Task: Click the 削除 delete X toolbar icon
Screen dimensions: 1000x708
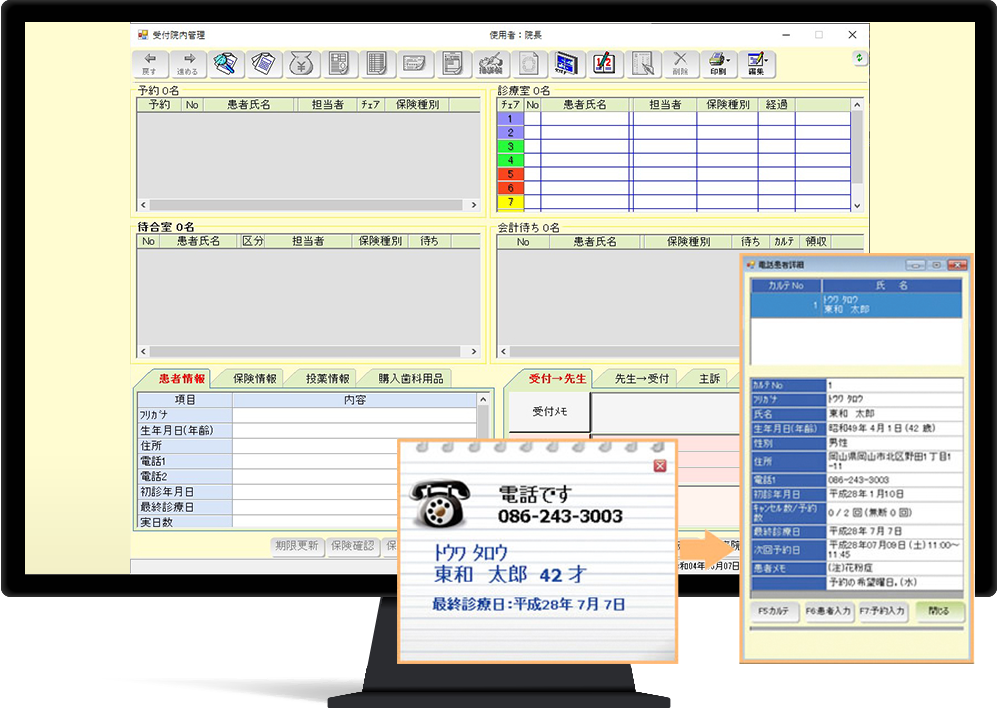Action: tap(680, 64)
